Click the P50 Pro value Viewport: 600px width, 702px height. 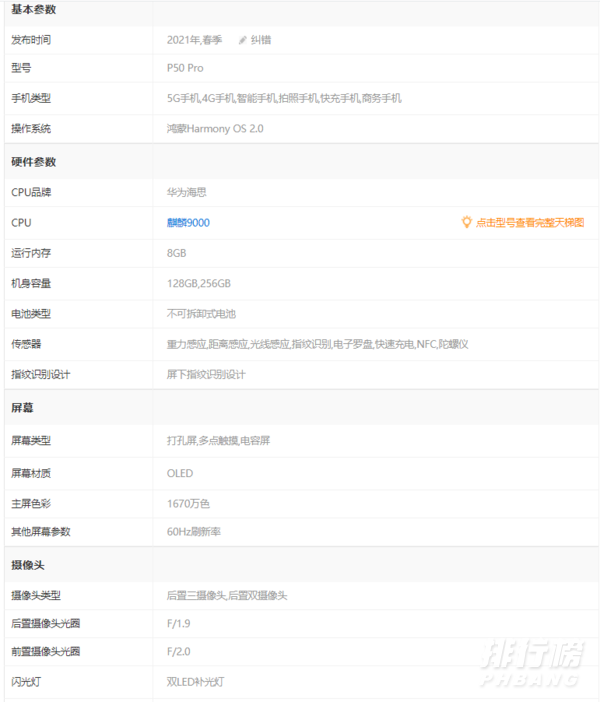(x=185, y=68)
